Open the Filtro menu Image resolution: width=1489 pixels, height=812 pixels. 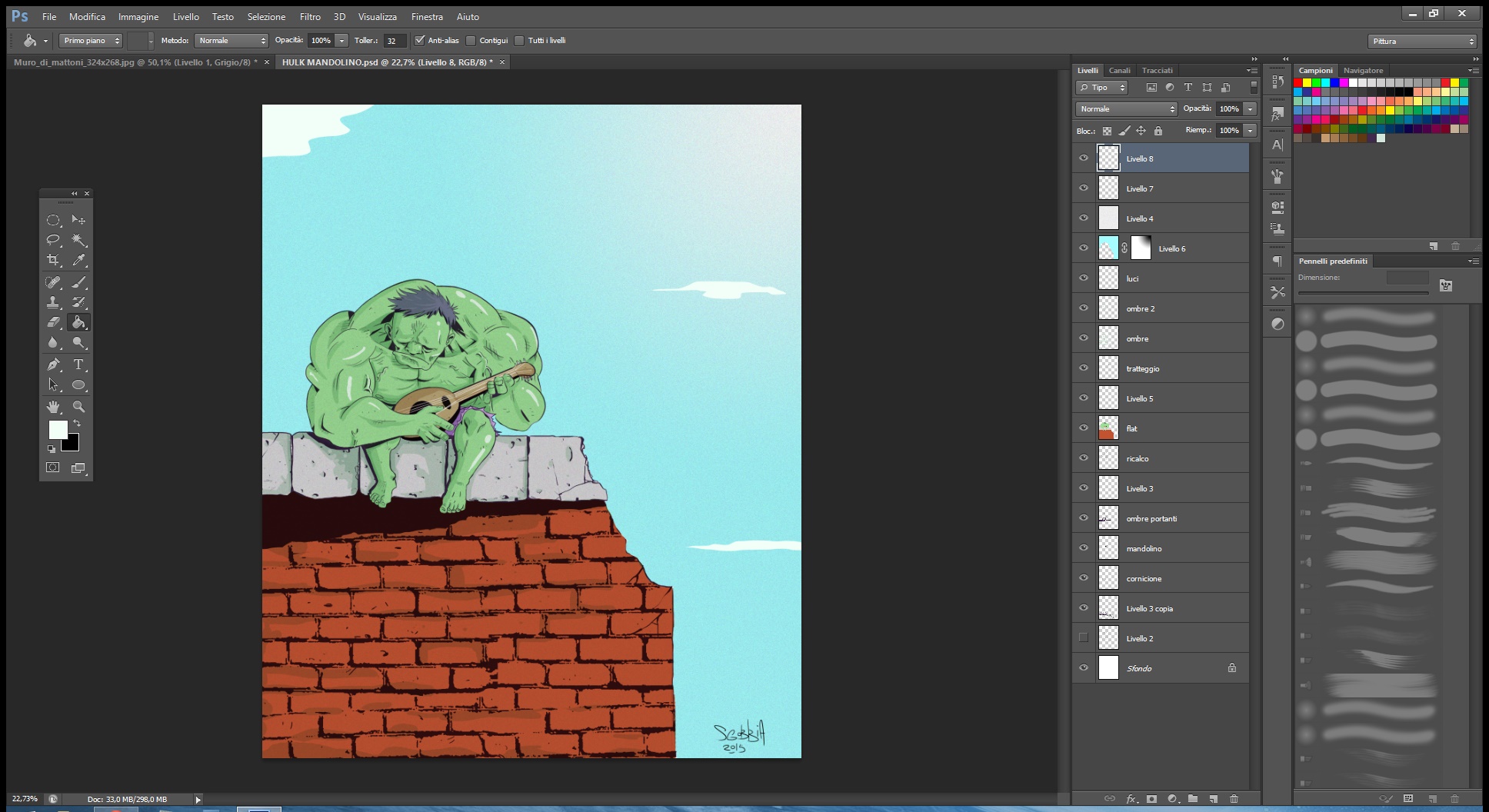click(x=310, y=16)
